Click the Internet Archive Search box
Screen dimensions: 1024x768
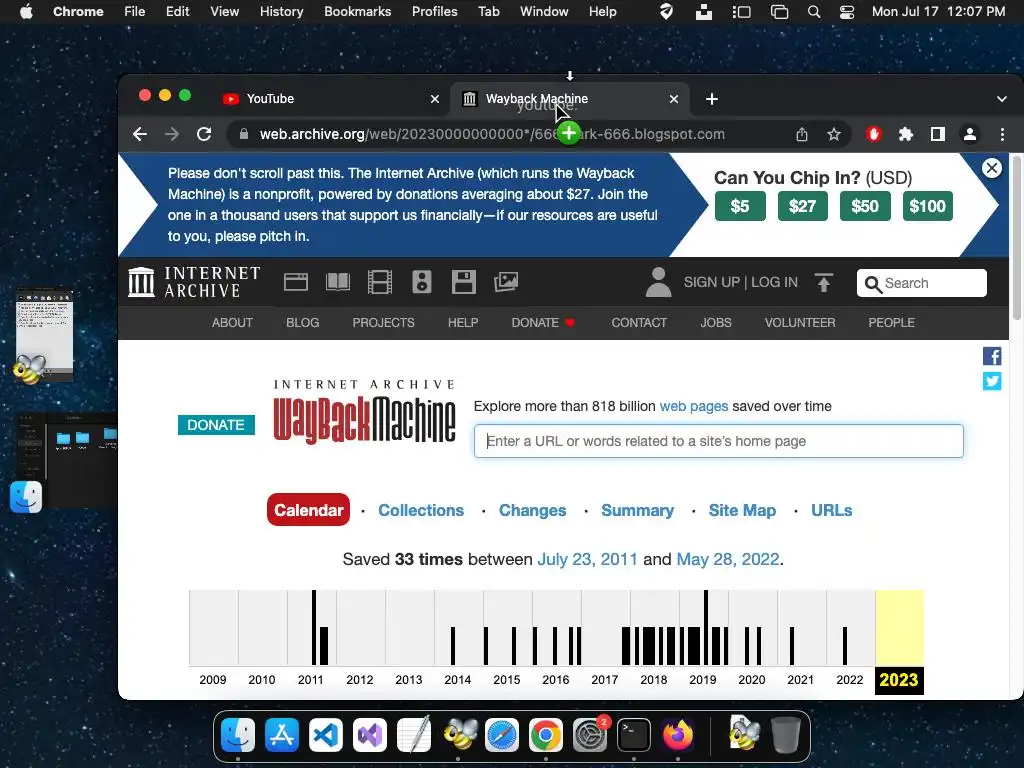(921, 283)
